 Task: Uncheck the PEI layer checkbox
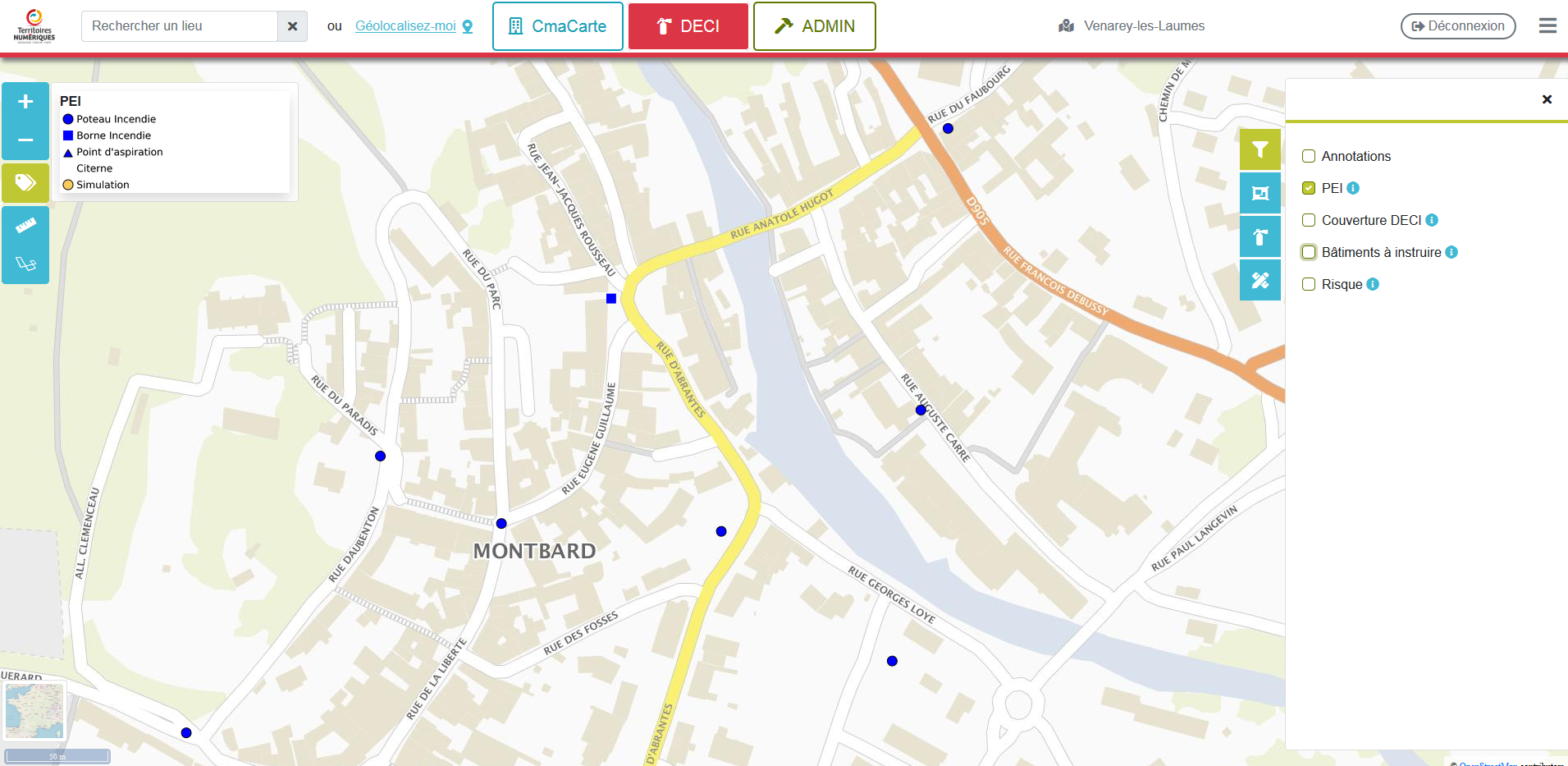click(x=1309, y=188)
